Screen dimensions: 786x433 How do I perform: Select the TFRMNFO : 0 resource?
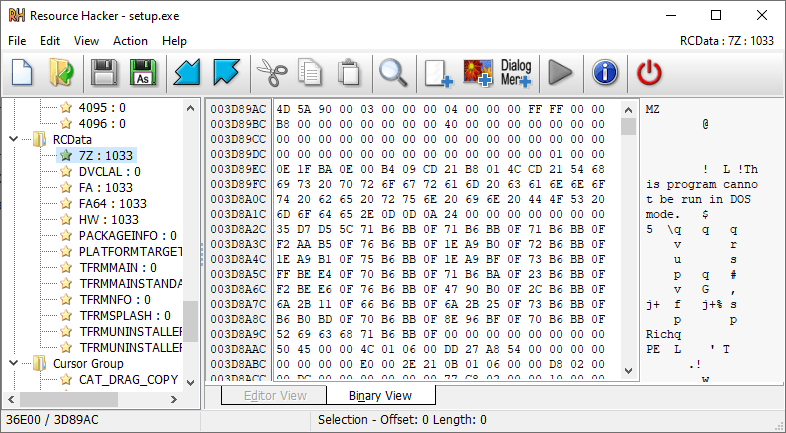tap(115, 300)
